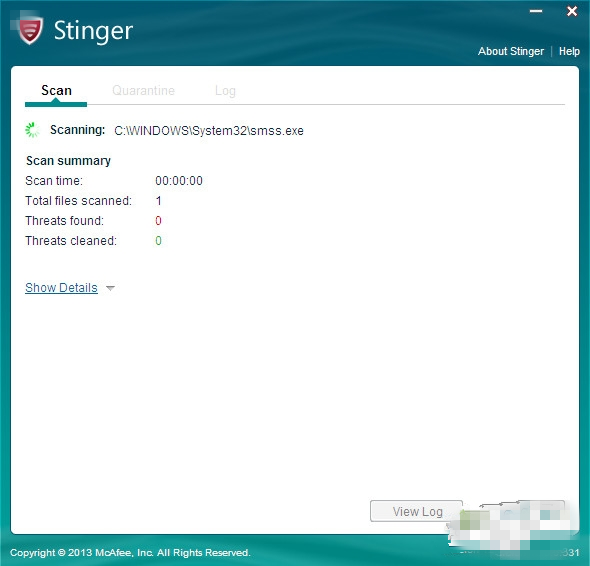Switch to the Scan tab
590x566 pixels.
pos(56,91)
